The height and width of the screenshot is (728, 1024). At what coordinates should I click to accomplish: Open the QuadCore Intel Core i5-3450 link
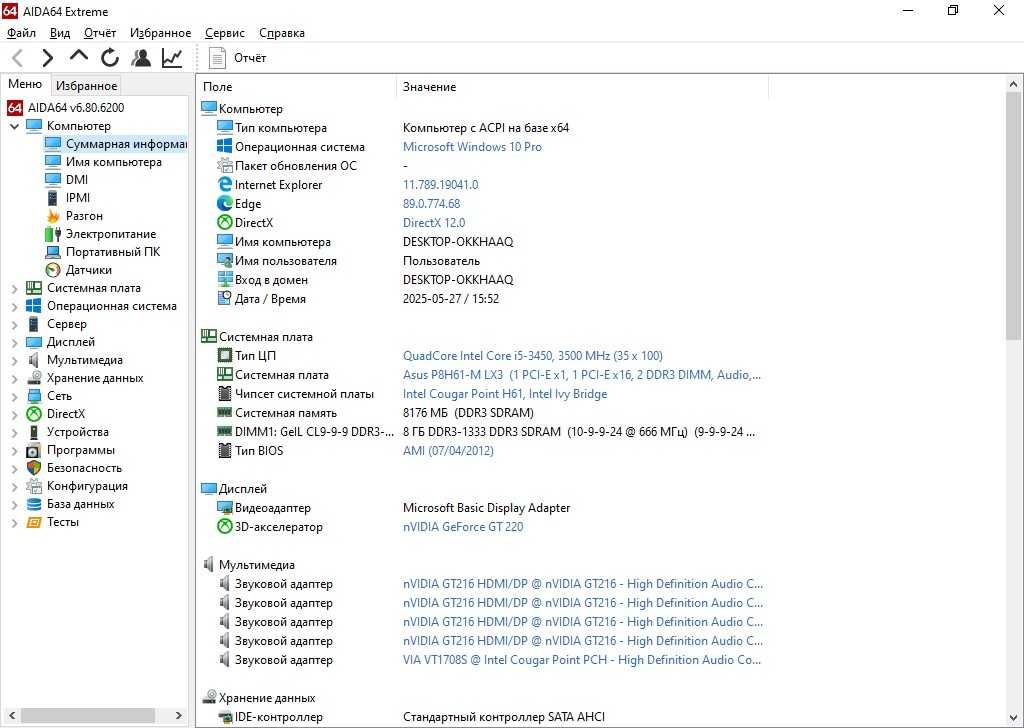[532, 356]
